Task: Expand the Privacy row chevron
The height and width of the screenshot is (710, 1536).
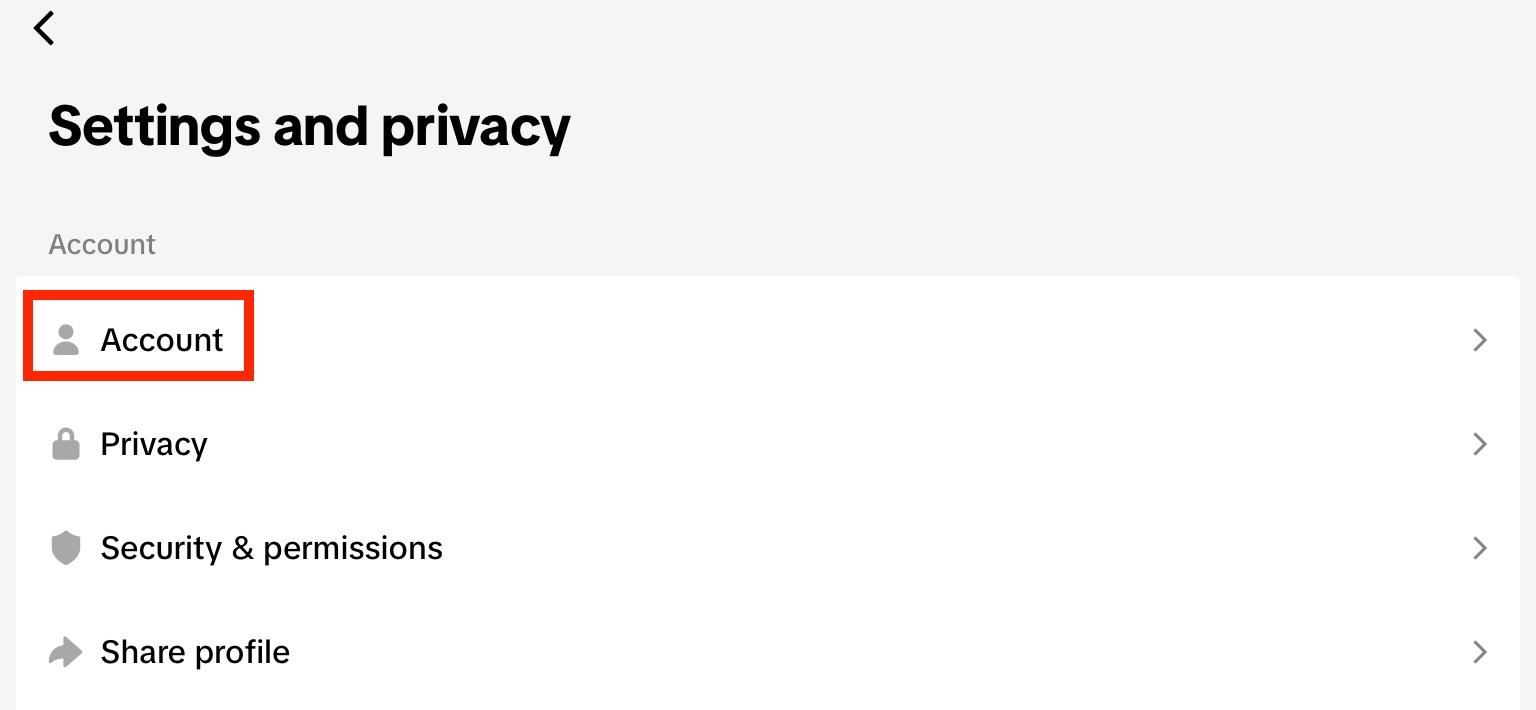Action: pyautogui.click(x=1480, y=444)
